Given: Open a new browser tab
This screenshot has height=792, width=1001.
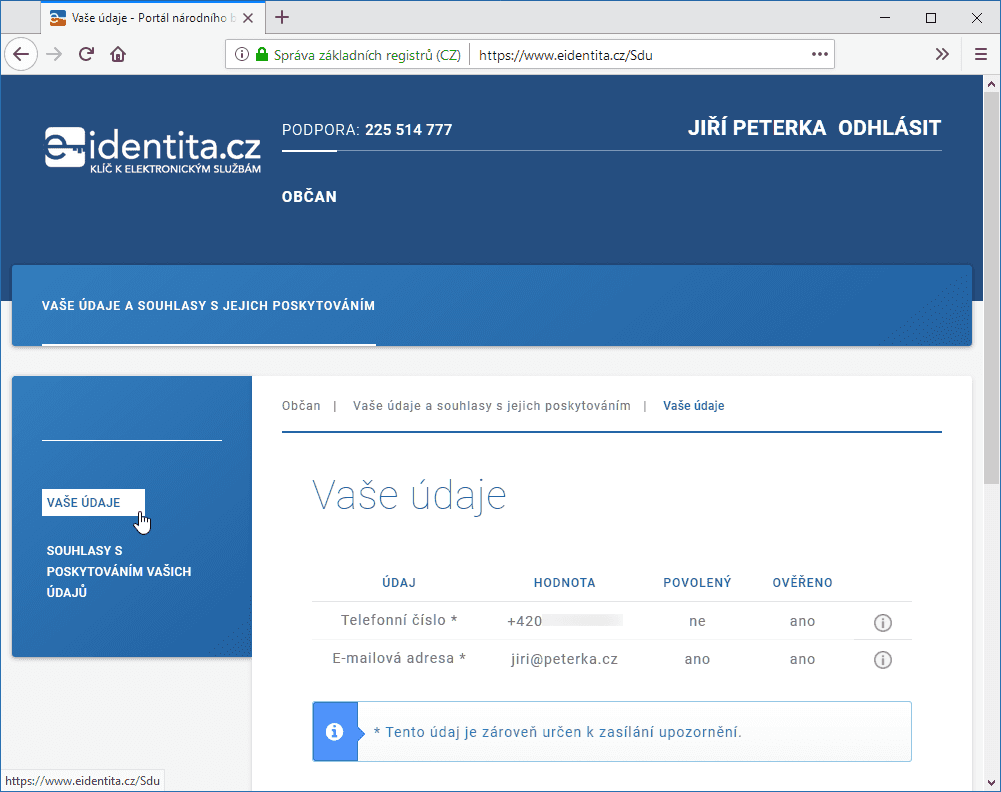Looking at the screenshot, I should point(282,17).
